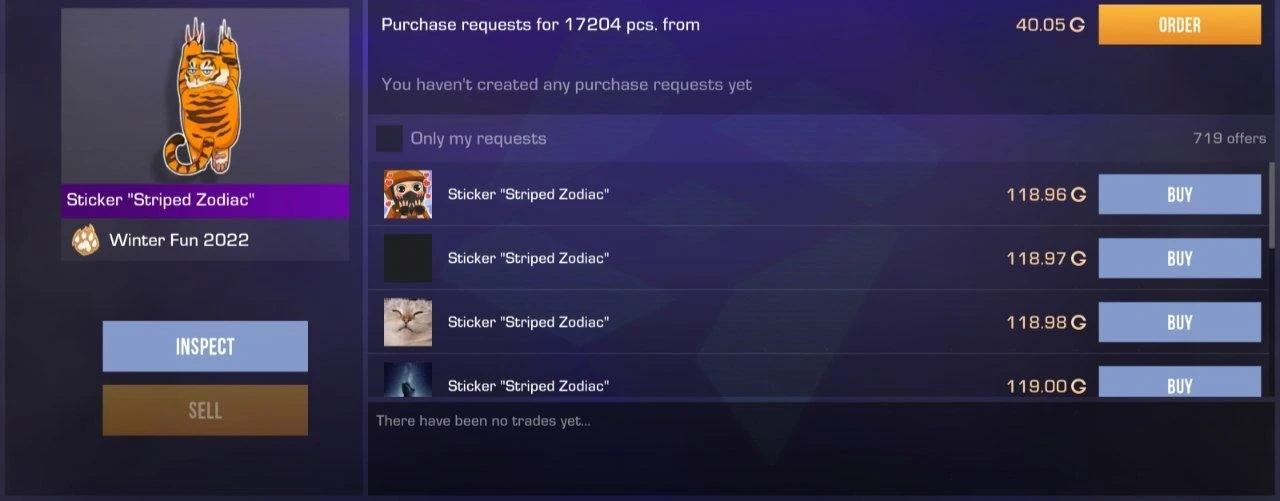
Task: Open the white cat seller avatar
Action: (408, 322)
